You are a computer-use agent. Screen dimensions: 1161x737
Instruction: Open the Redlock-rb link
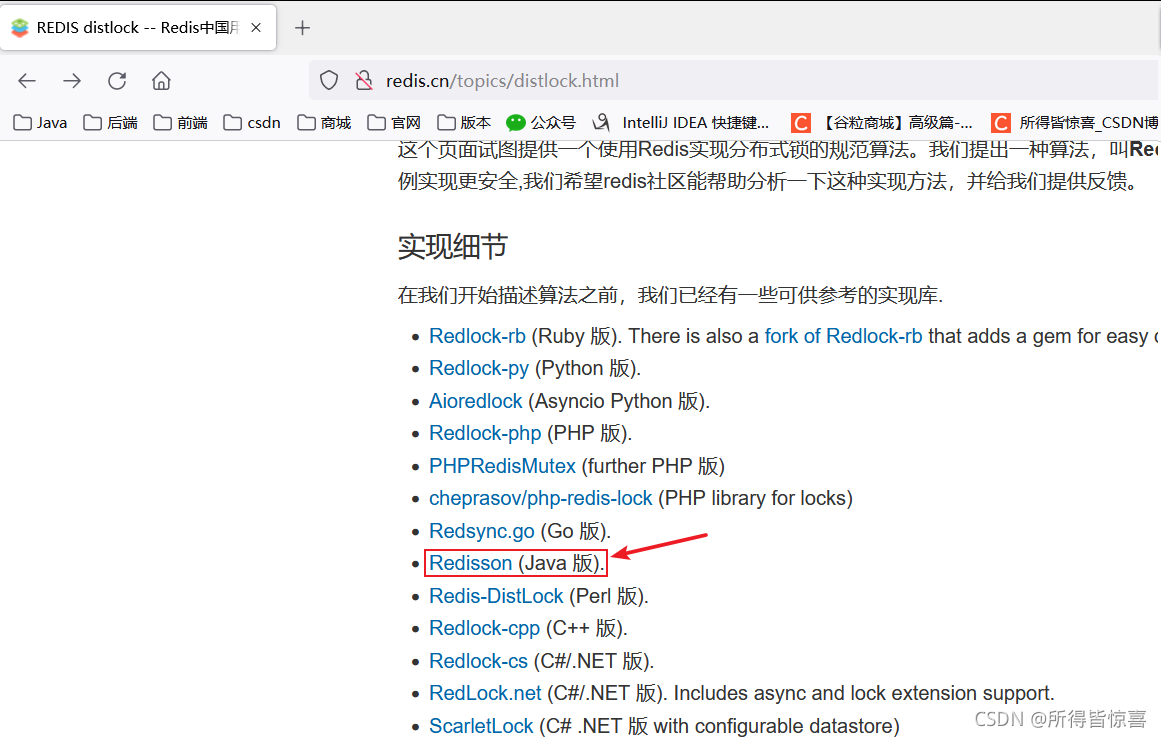tap(478, 336)
